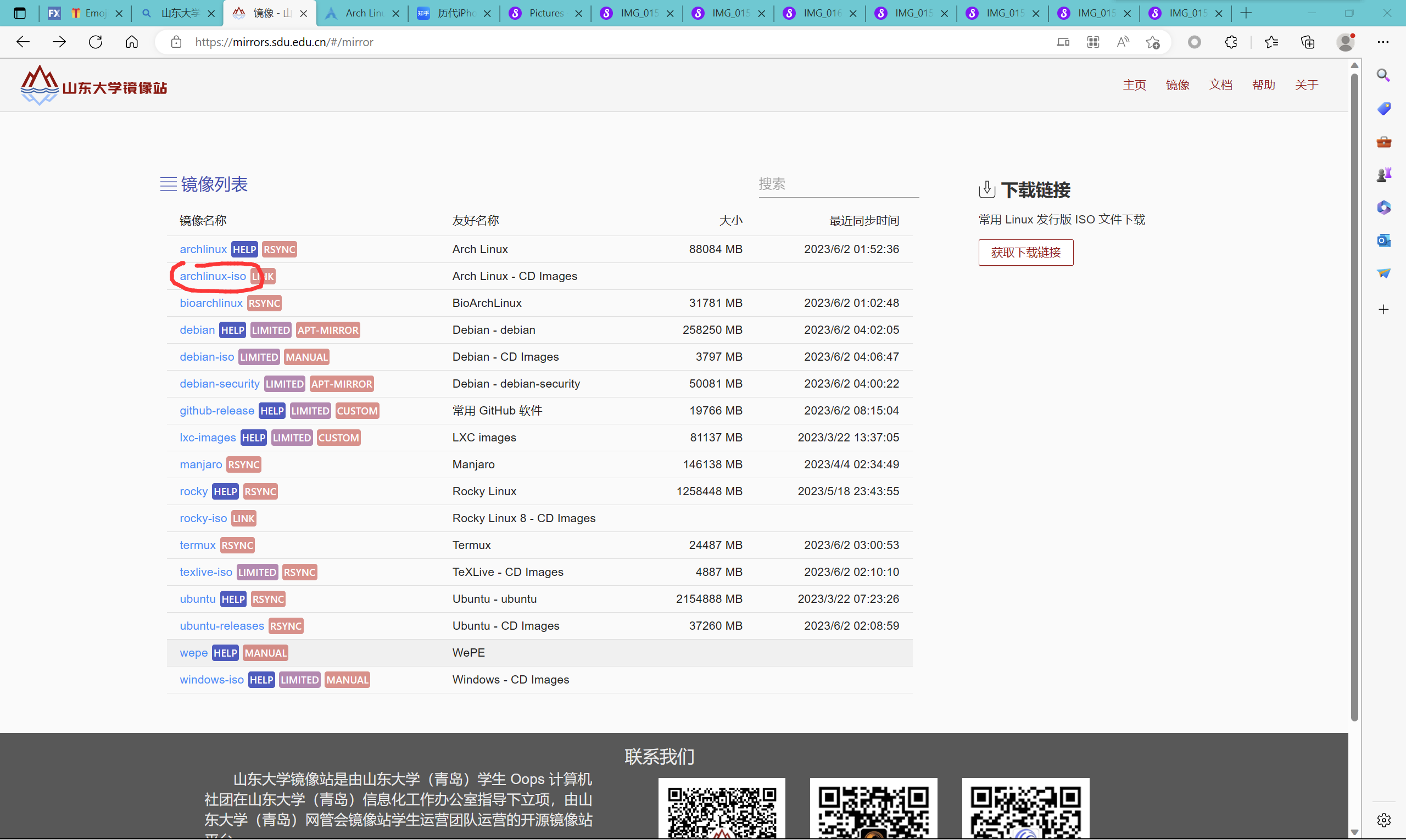Screen dimensions: 1406x840
Task: Add this page to favorites star
Action: tap(1152, 42)
